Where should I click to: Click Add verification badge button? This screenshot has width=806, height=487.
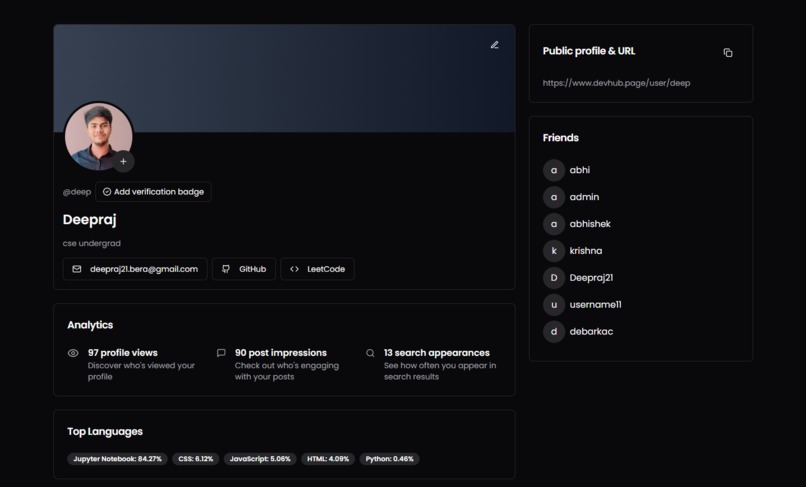(x=153, y=192)
